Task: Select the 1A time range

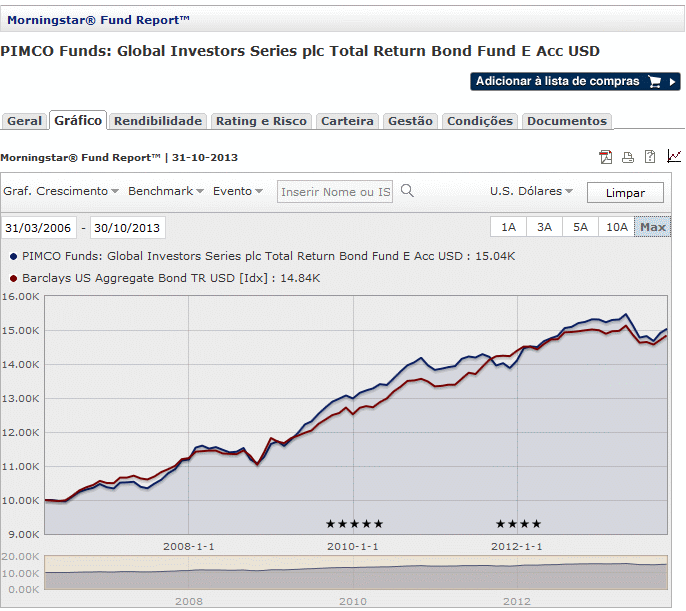Action: click(x=508, y=227)
